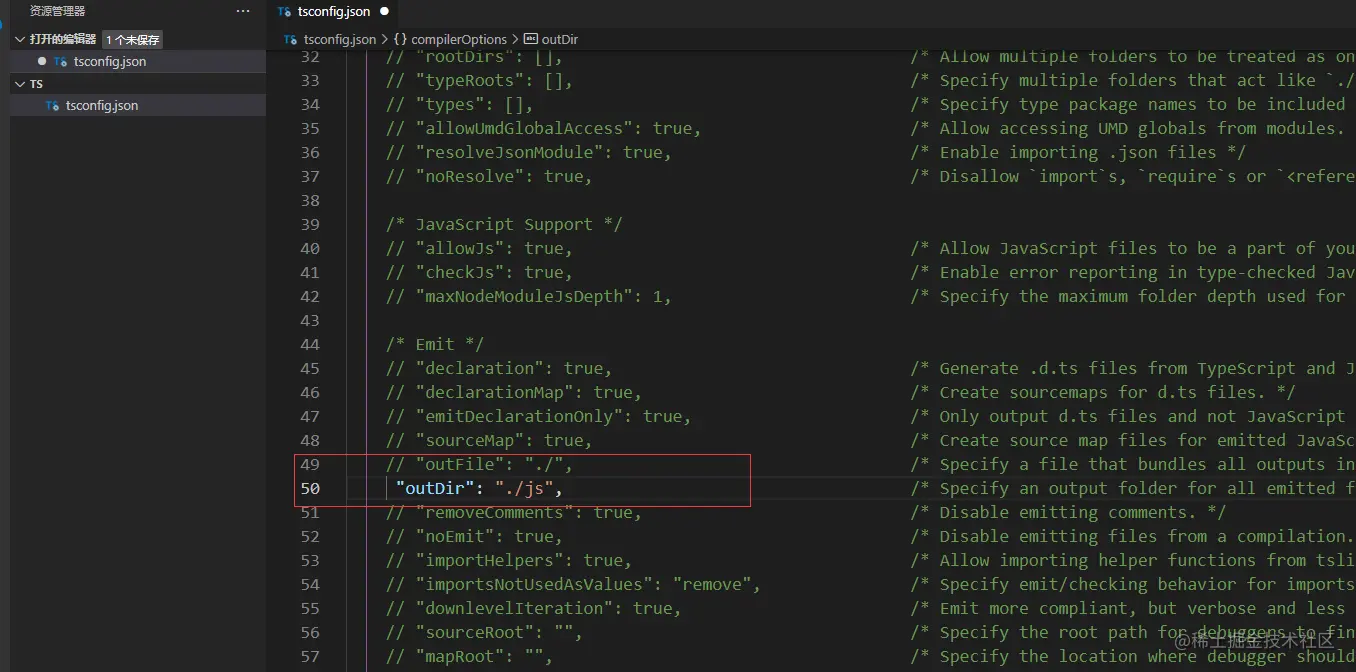Click the "outDir" key on line 50
Screen dimensions: 1356x672
pyautogui.click(x=435, y=488)
